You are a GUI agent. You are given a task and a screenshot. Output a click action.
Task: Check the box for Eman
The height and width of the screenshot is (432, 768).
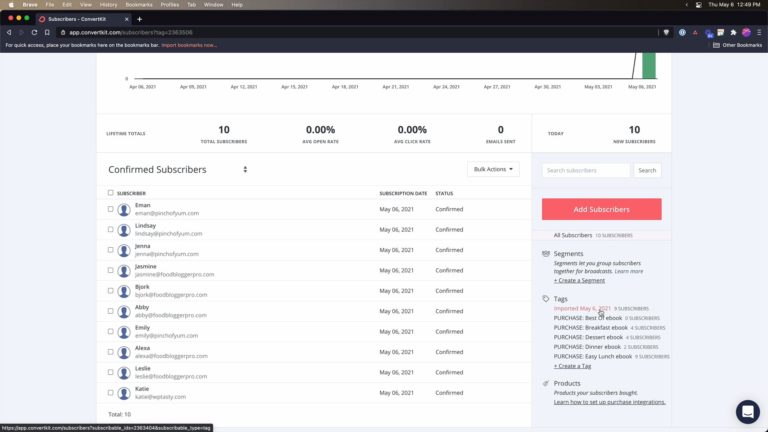[x=111, y=209]
